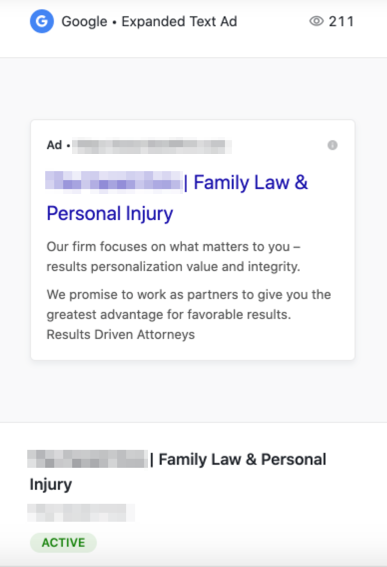The height and width of the screenshot is (567, 387).
Task: Click the views count 211
Action: click(341, 21)
